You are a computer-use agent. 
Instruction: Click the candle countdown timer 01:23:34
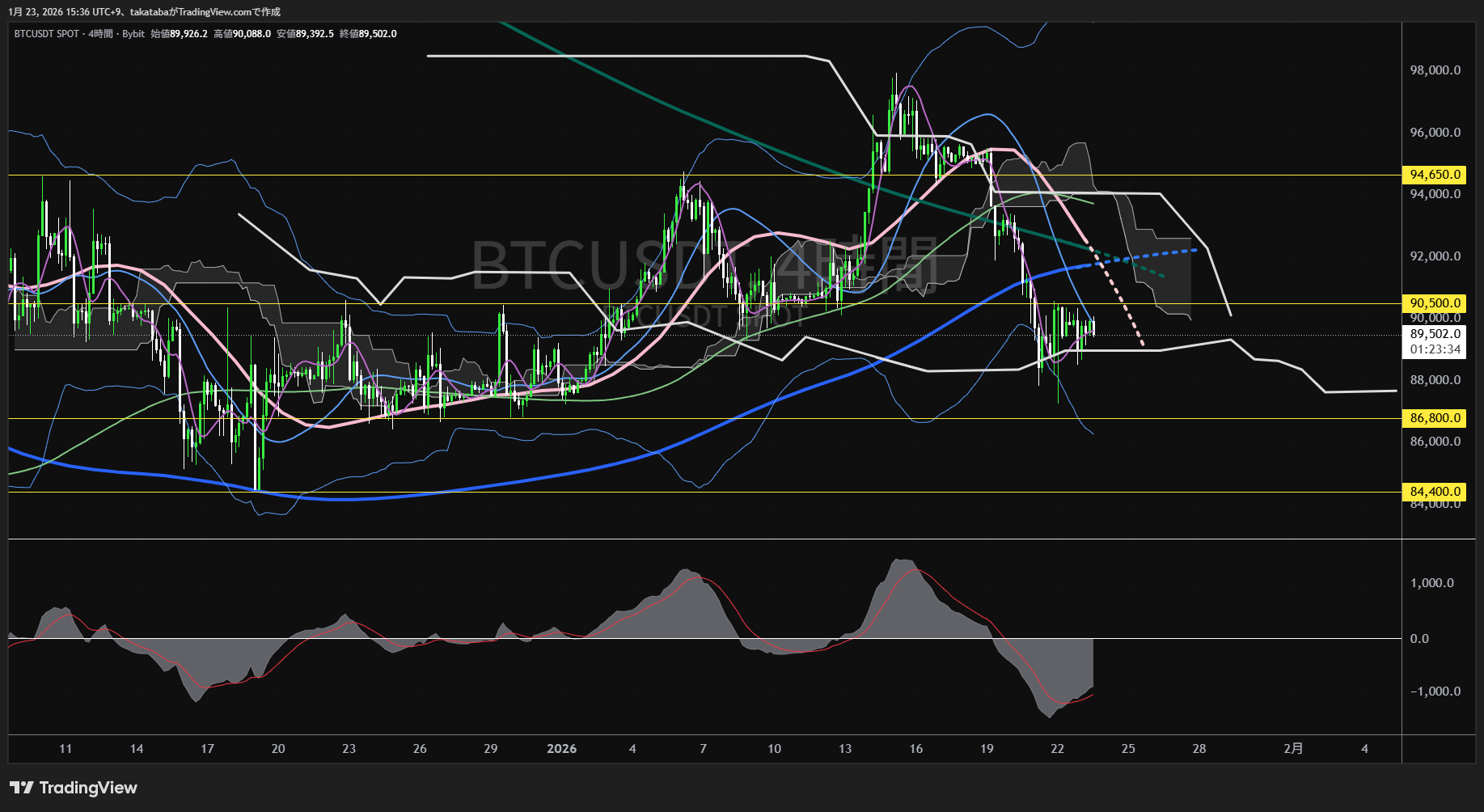pyautogui.click(x=1435, y=349)
